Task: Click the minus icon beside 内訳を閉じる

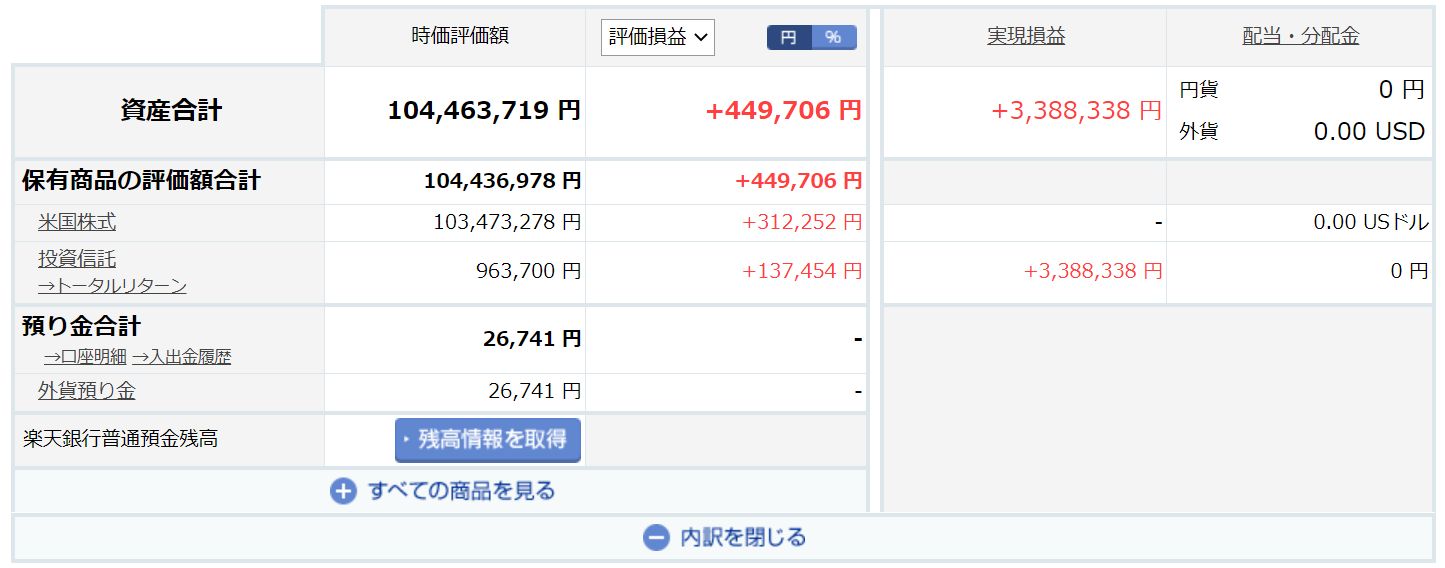Action: tap(656, 537)
